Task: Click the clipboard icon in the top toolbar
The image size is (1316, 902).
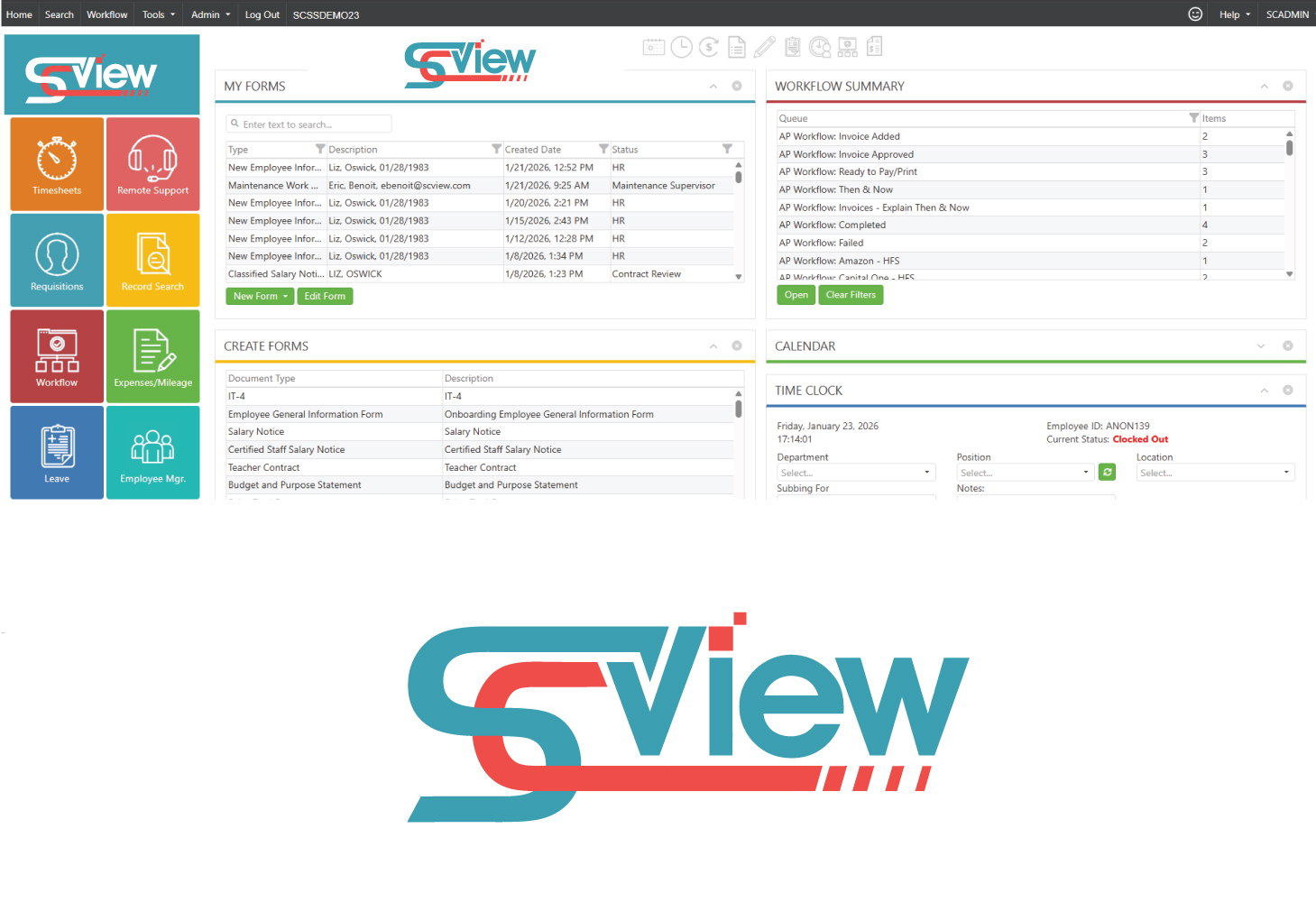Action: point(793,47)
